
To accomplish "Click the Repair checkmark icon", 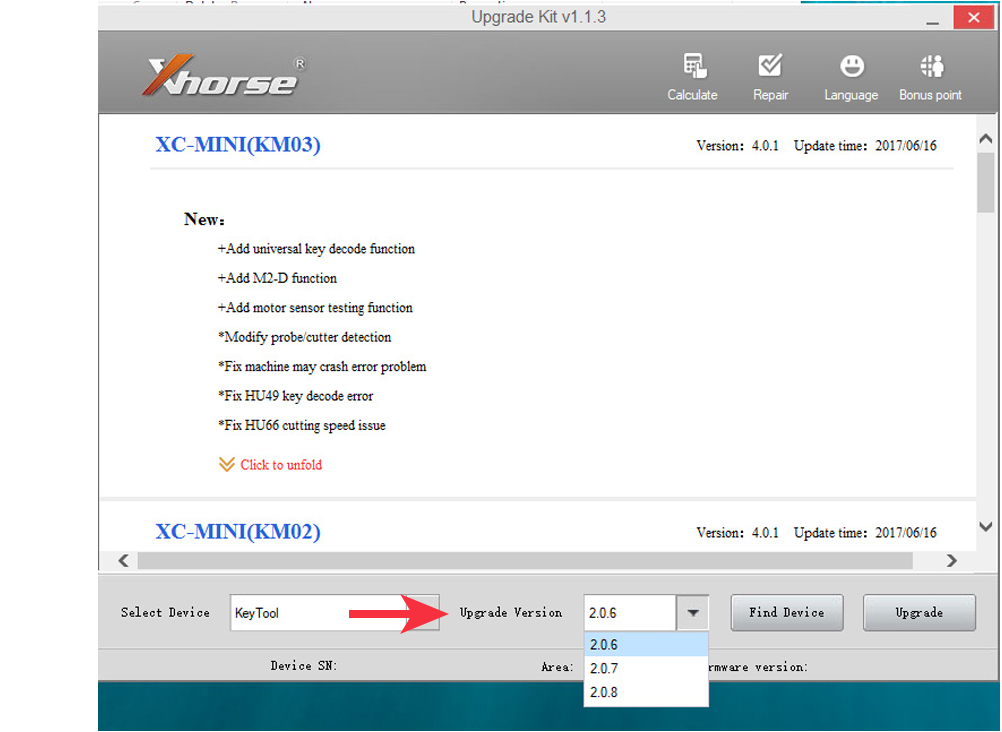I will (770, 65).
